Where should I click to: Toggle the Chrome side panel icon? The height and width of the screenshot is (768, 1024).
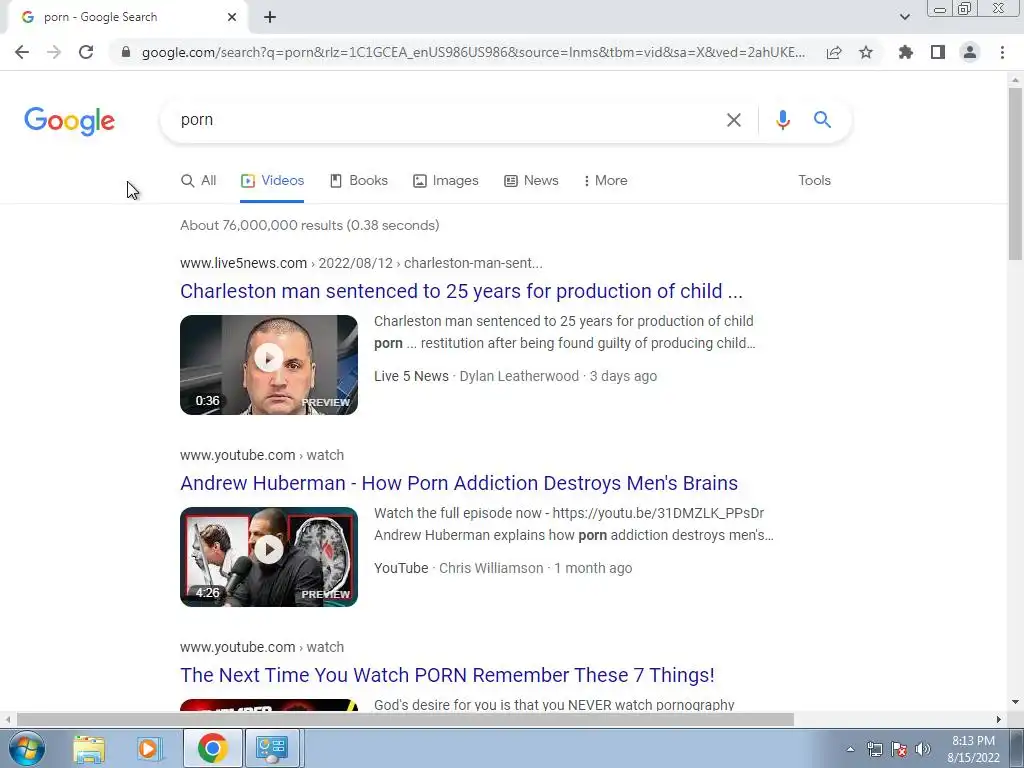click(938, 52)
